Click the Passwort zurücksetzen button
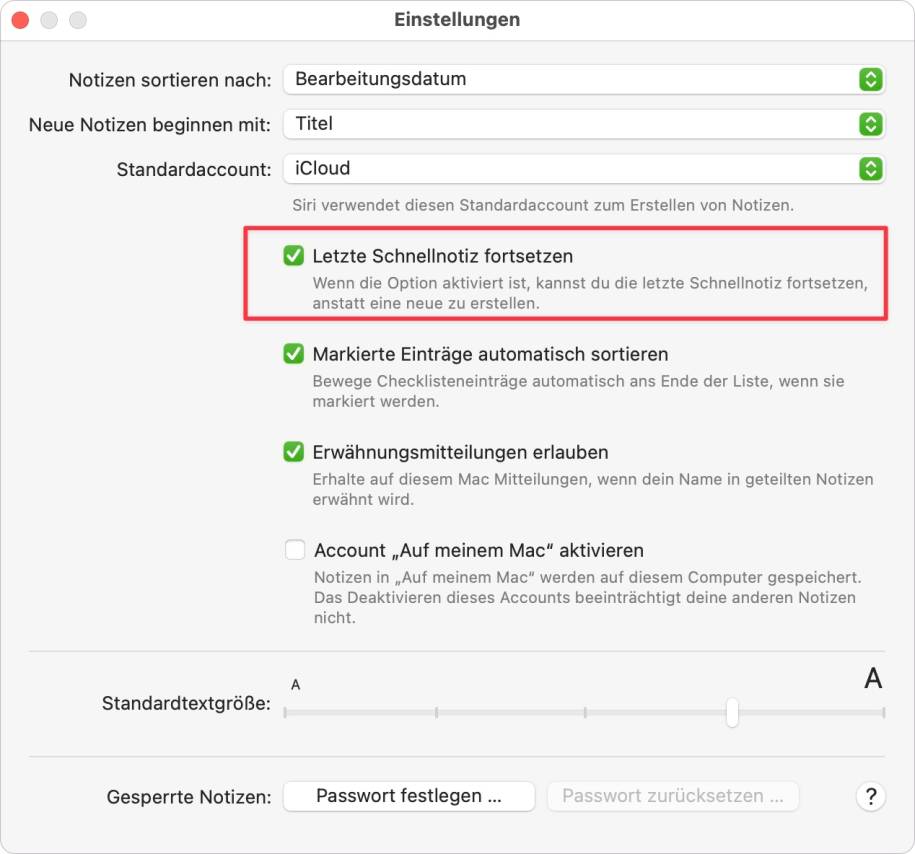Viewport: 915px width, 854px height. [673, 796]
